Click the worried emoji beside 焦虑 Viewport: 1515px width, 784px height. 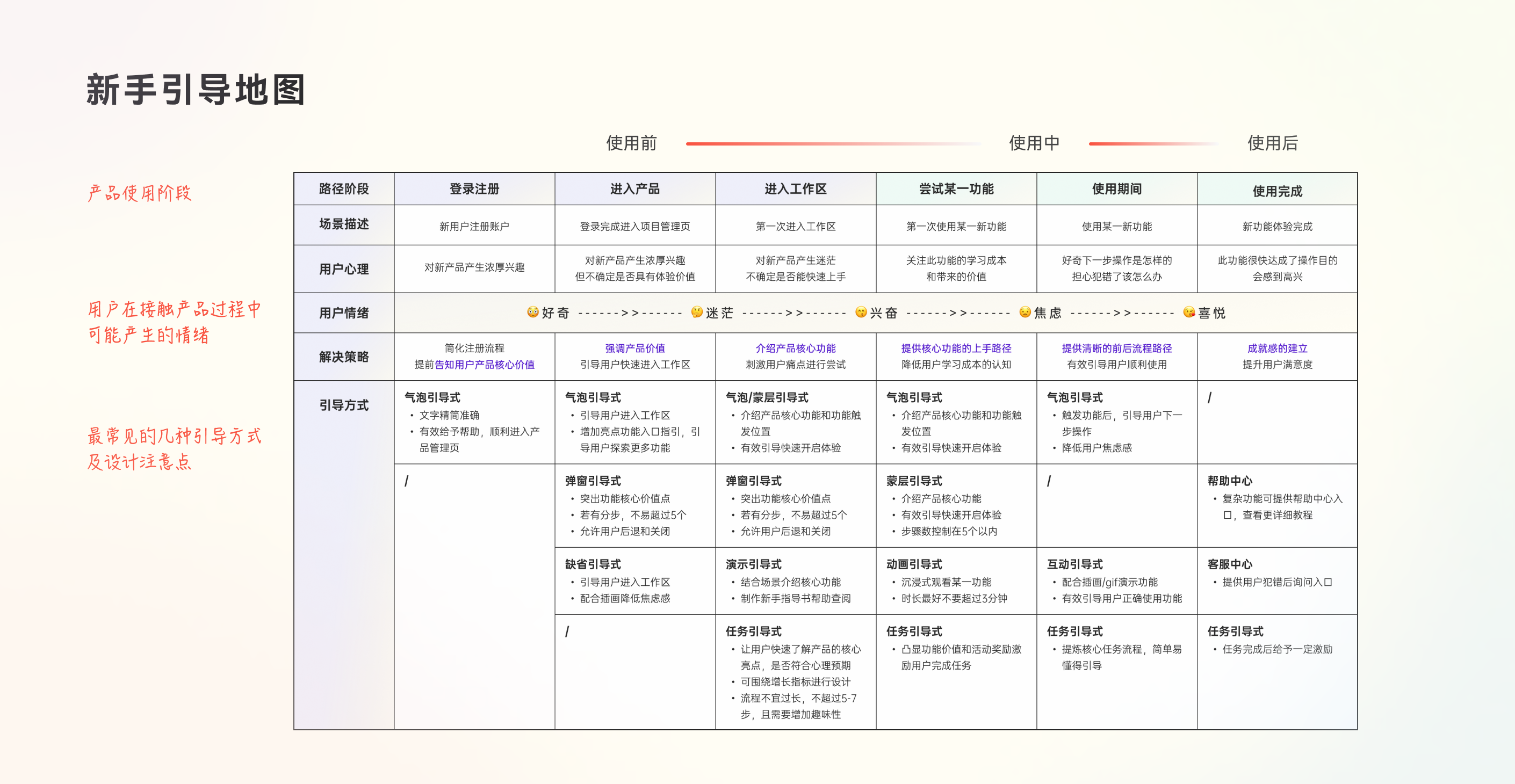(x=1025, y=312)
